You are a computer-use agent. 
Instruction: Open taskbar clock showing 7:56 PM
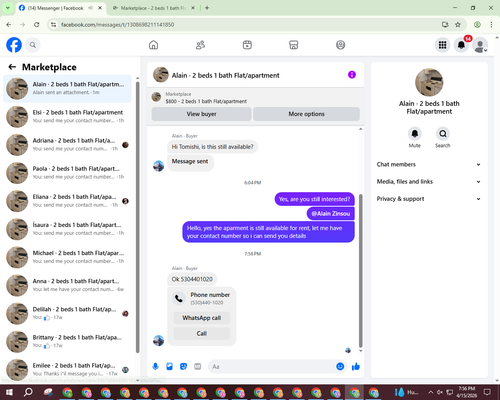pyautogui.click(x=467, y=392)
